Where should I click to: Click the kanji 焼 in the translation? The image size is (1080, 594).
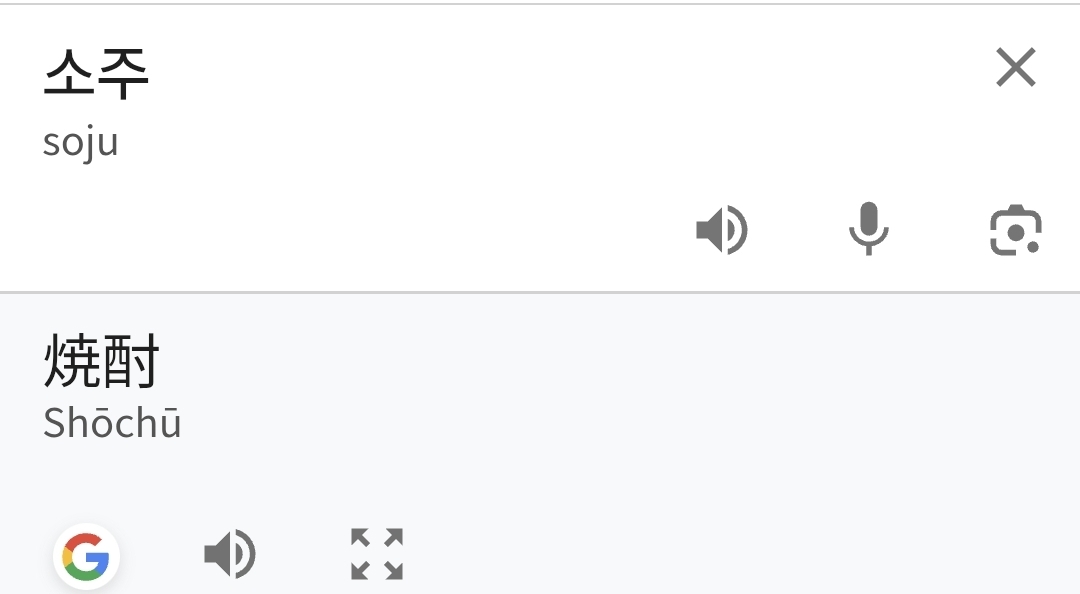coord(72,362)
